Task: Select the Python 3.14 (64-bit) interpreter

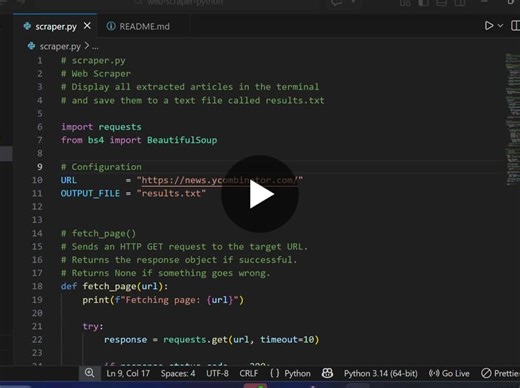Action: pyautogui.click(x=381, y=373)
